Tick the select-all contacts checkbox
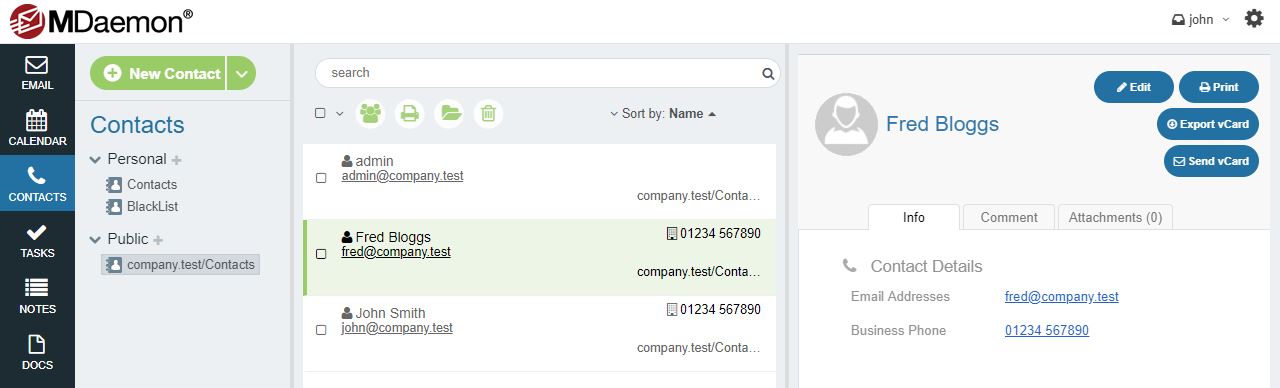Viewport: 1280px width, 388px height. (x=320, y=113)
